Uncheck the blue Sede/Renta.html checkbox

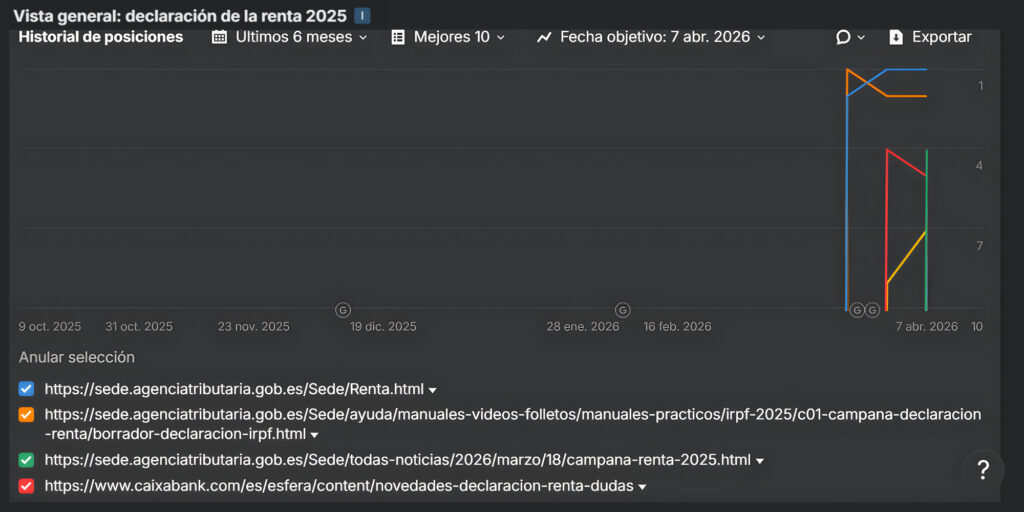click(x=27, y=389)
